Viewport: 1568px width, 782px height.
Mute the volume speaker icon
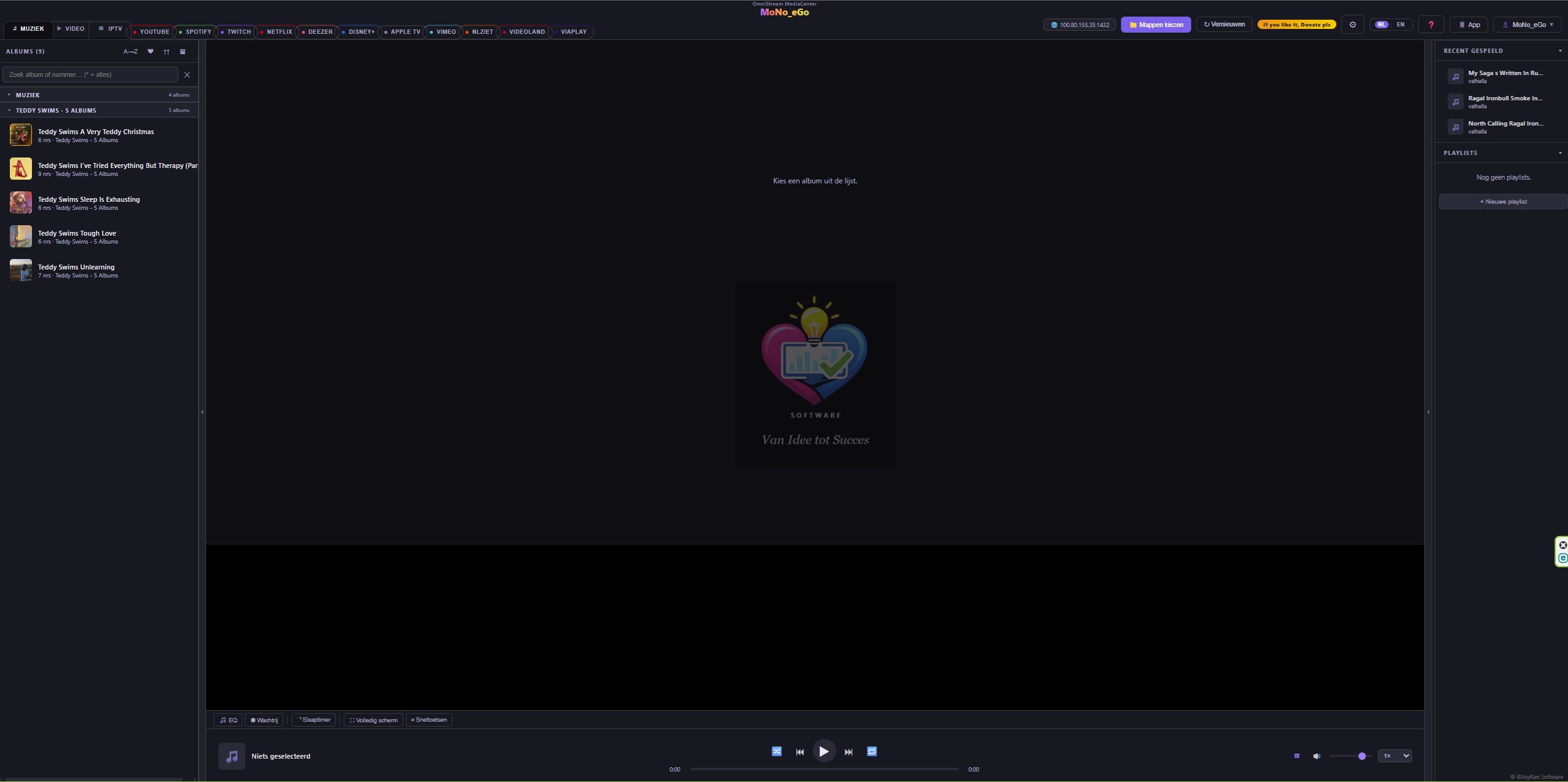1317,756
